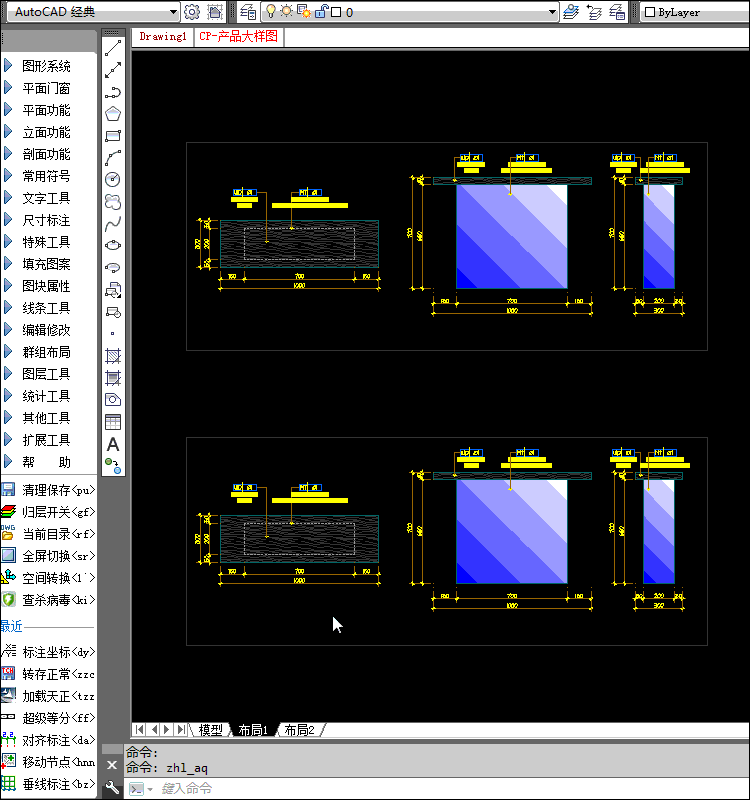Open the Layer Properties Manager icon
This screenshot has width=750, height=800.
[x=248, y=12]
